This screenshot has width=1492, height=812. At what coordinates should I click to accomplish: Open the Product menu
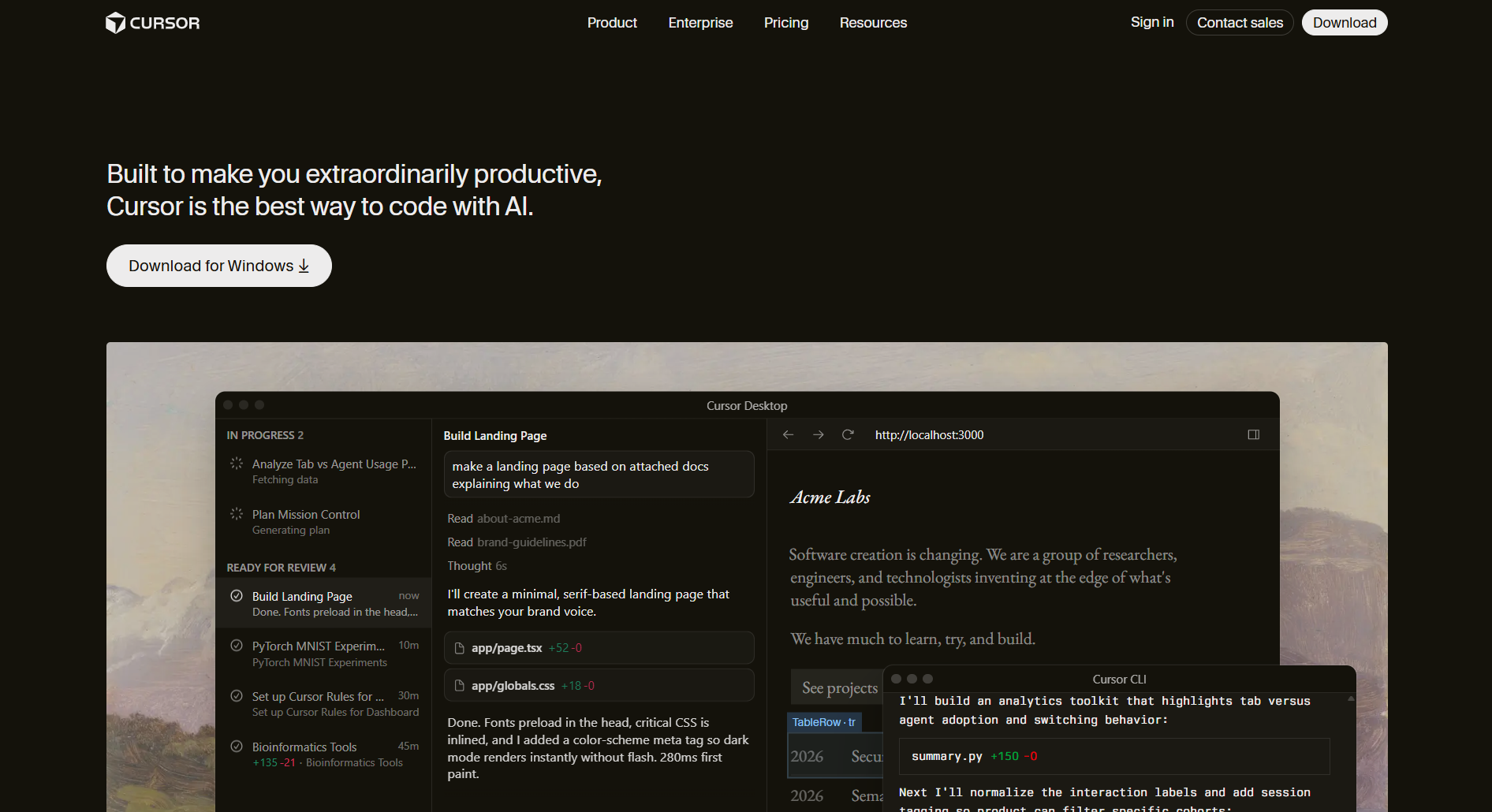pos(612,23)
